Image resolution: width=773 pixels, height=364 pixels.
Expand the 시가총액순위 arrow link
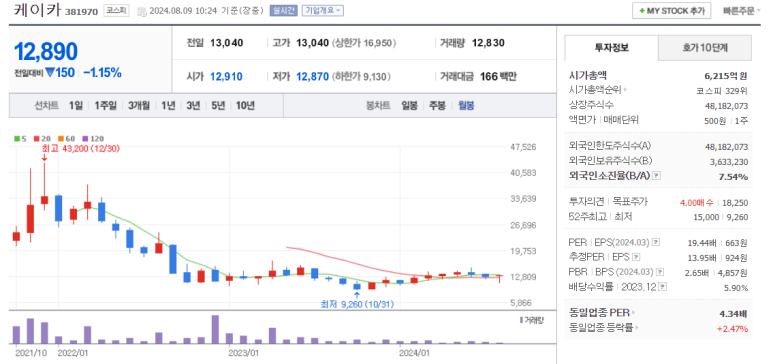(x=626, y=90)
